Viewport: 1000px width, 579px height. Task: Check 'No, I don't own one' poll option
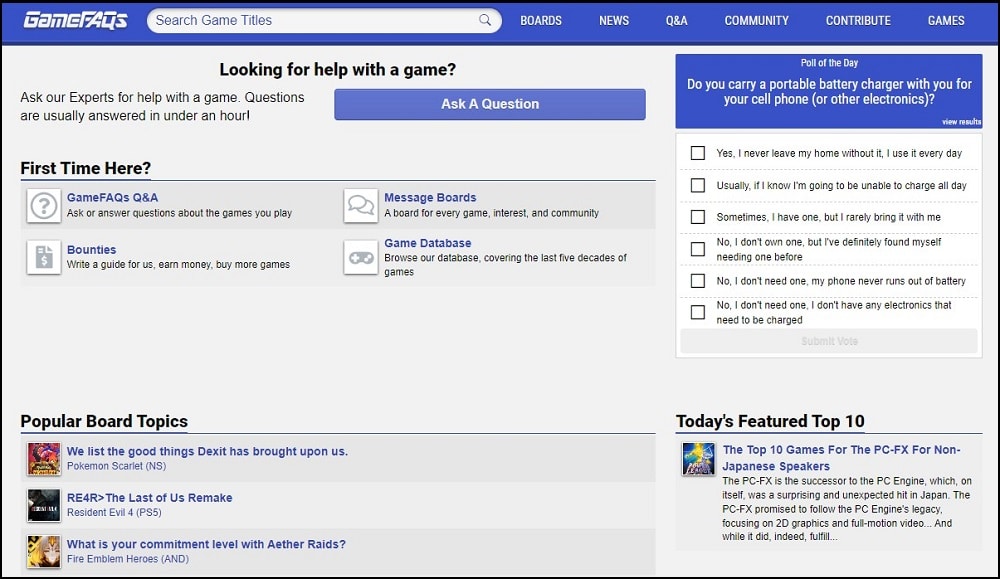click(x=698, y=249)
